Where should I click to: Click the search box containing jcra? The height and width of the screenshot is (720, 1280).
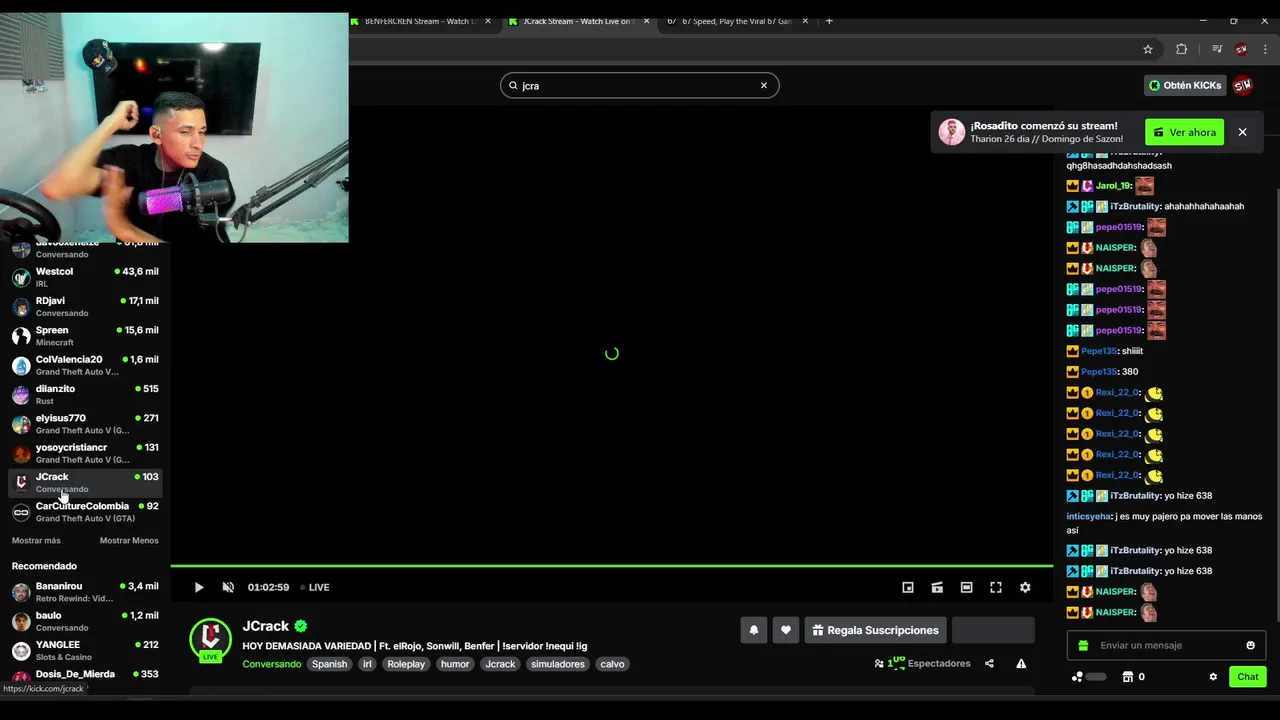pos(639,85)
